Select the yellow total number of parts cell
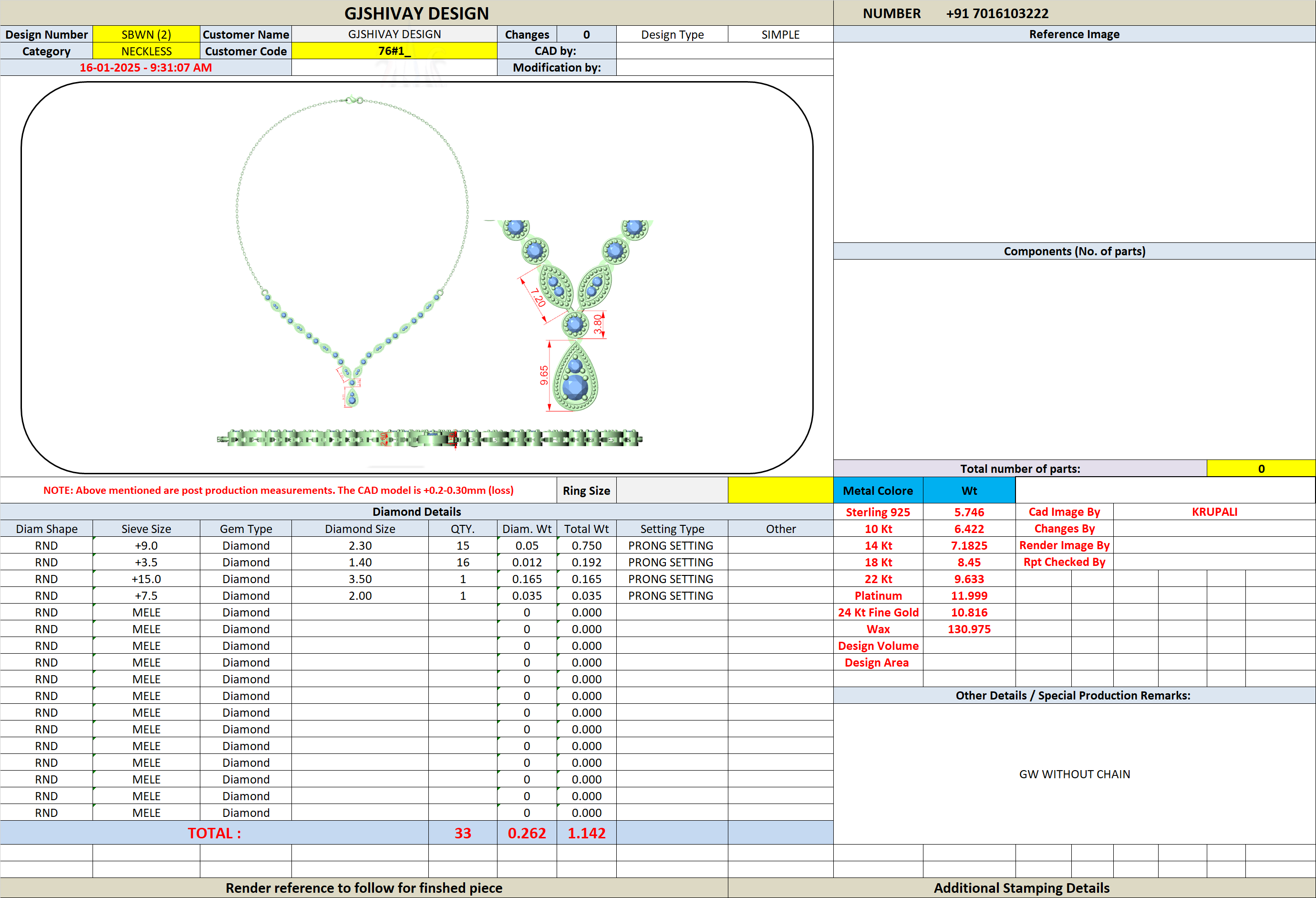Screen dimensions: 1316x898 click(x=1261, y=469)
